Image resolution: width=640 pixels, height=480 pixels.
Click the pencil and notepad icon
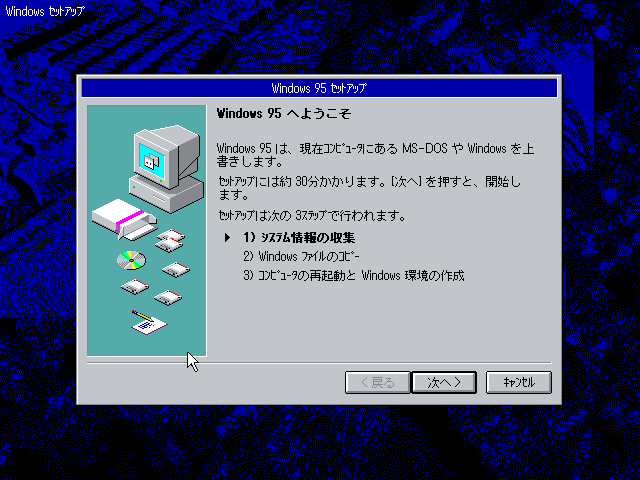coord(148,322)
